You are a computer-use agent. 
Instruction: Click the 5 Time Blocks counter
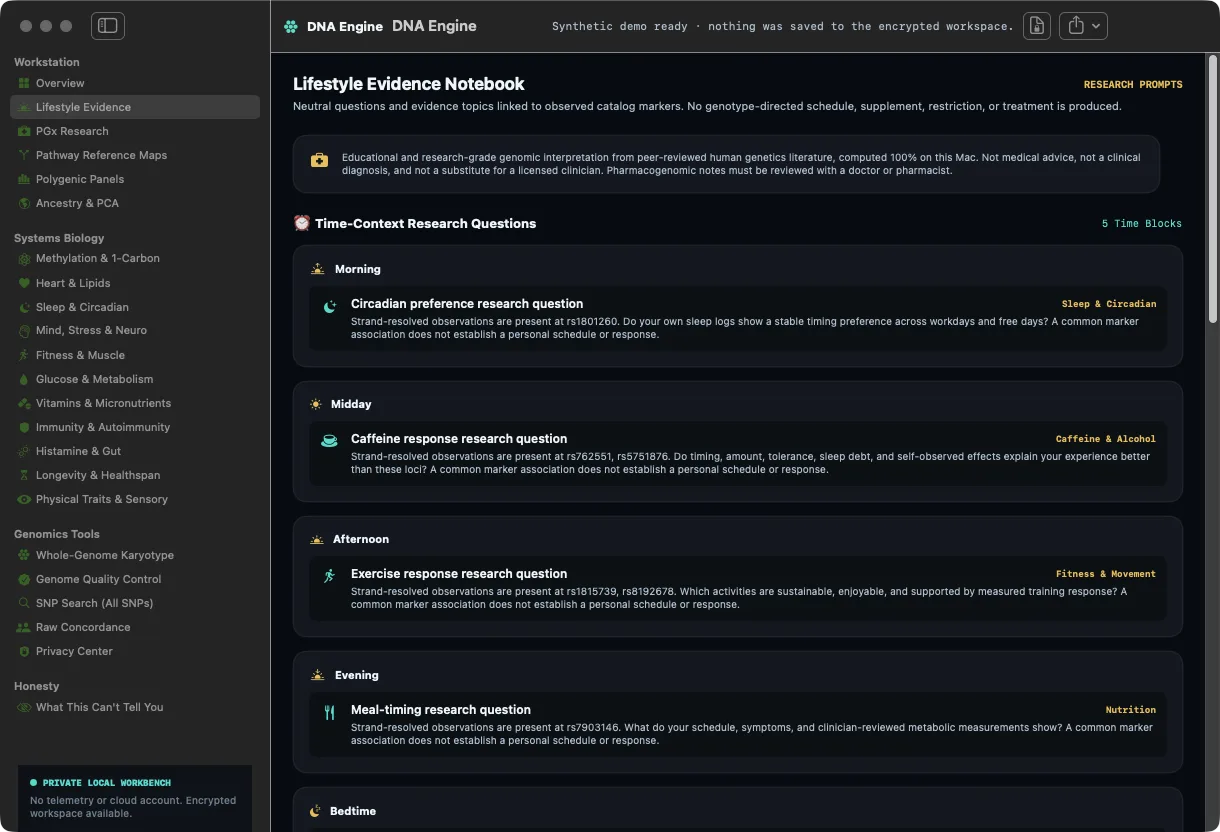(x=1141, y=224)
